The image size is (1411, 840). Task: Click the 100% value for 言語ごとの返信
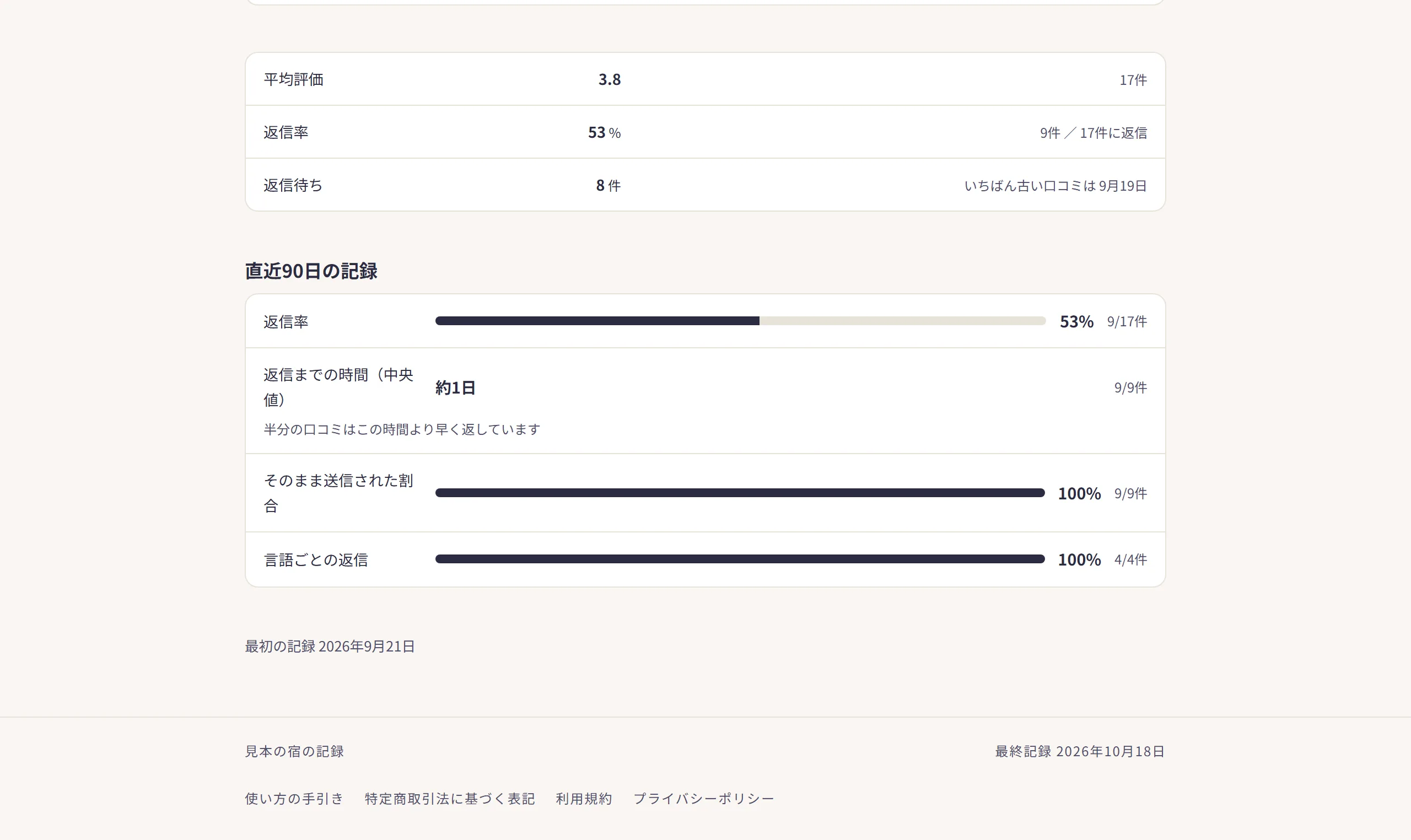[x=1079, y=560]
